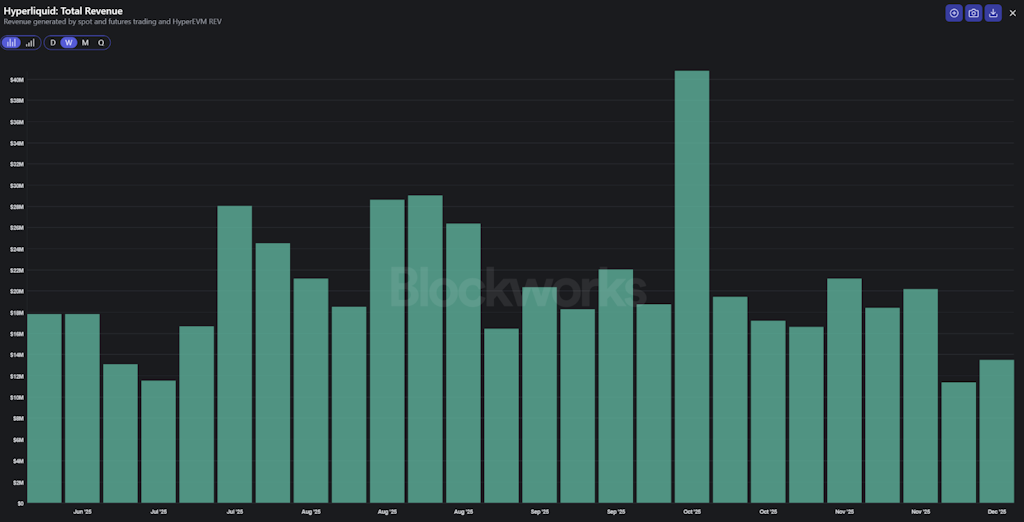
Task: Set interval to daily with D
Action: click(53, 43)
